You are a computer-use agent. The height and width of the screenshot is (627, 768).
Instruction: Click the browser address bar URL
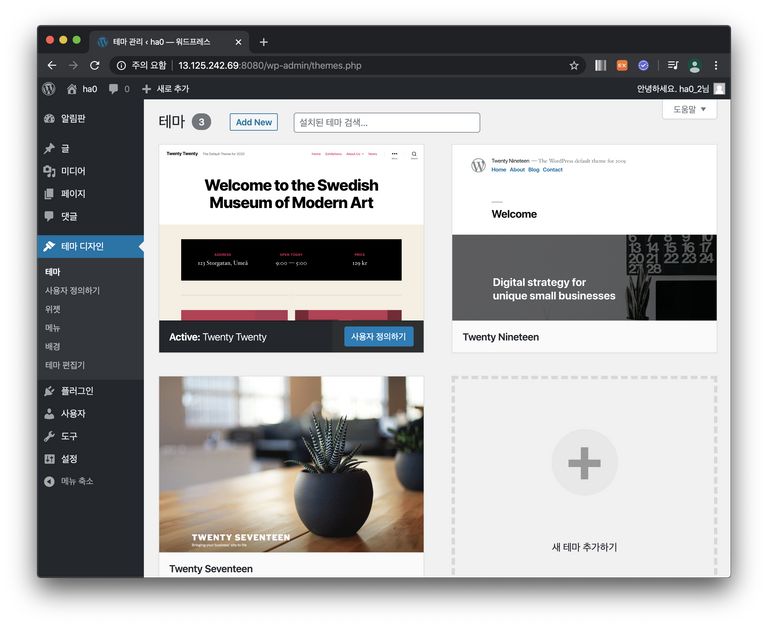click(x=270, y=65)
